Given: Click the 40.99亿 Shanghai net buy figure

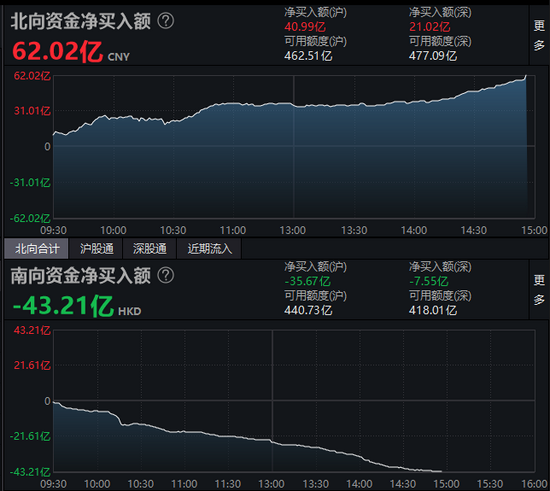Looking at the screenshot, I should pos(305,27).
